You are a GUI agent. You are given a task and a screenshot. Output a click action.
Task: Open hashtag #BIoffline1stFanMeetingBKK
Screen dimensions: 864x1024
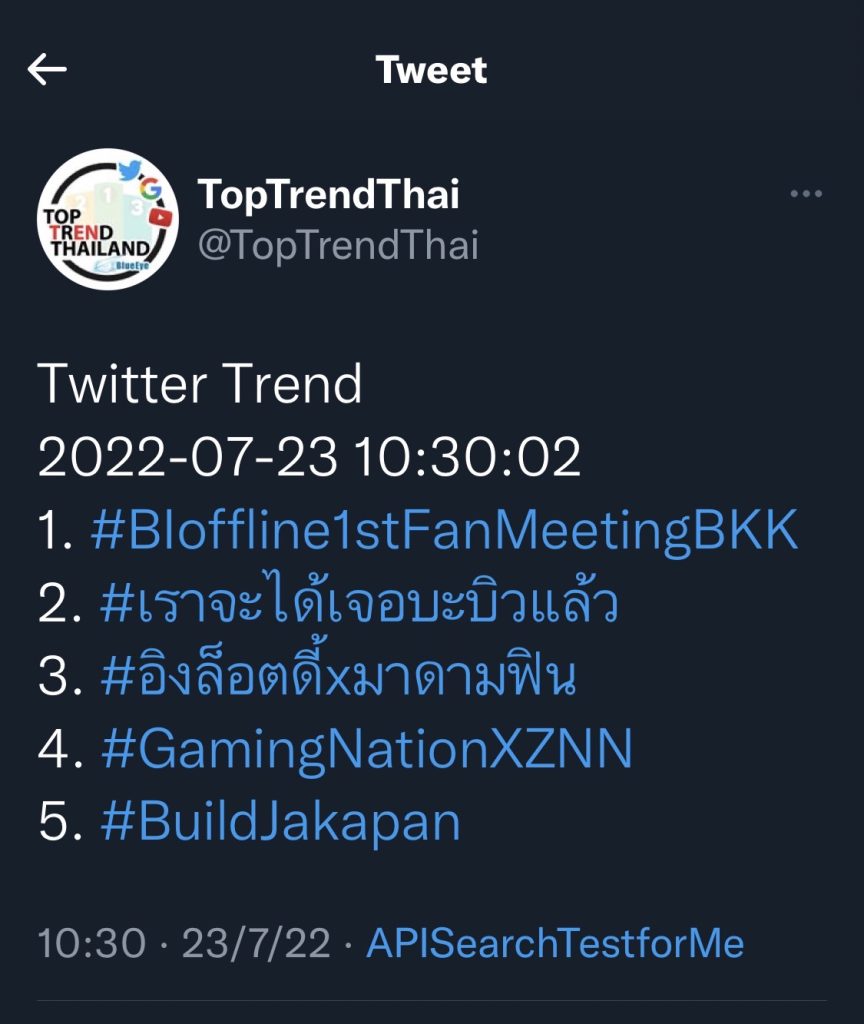[x=444, y=530]
